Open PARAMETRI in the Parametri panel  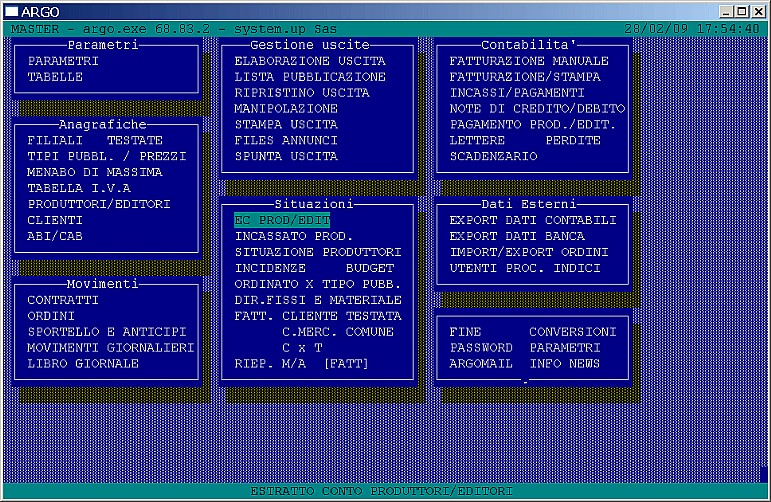coord(62,61)
